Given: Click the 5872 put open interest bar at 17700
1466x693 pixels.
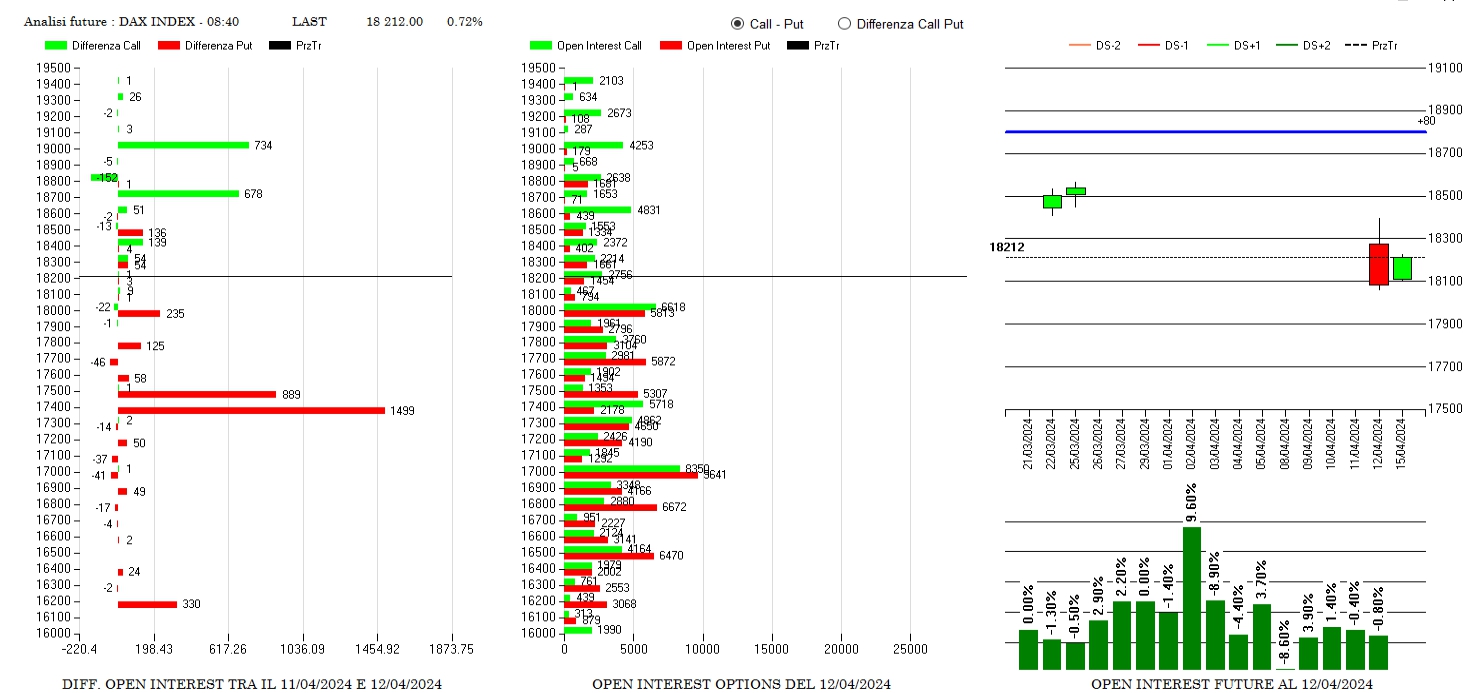Looking at the screenshot, I should pyautogui.click(x=605, y=362).
